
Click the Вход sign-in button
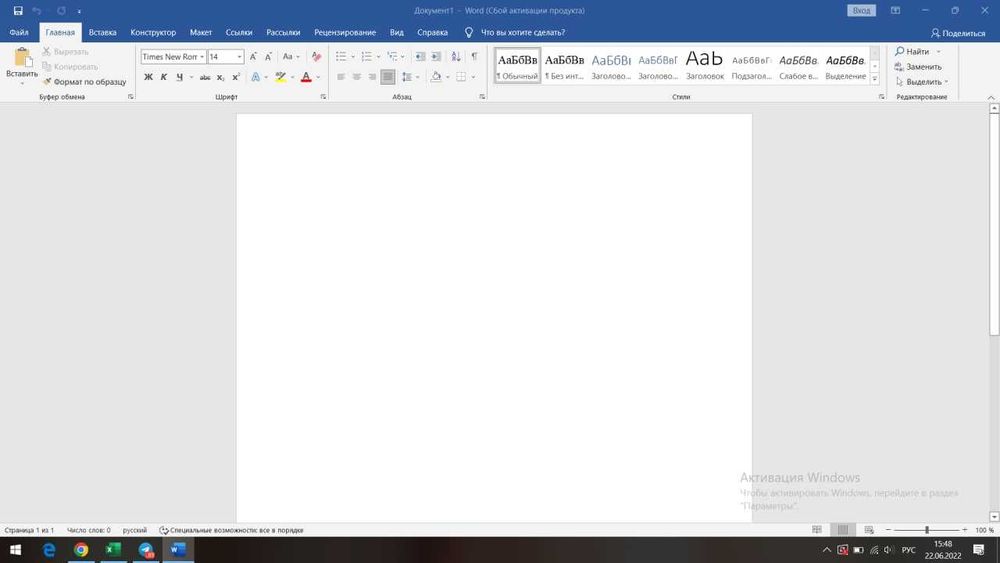pos(862,11)
